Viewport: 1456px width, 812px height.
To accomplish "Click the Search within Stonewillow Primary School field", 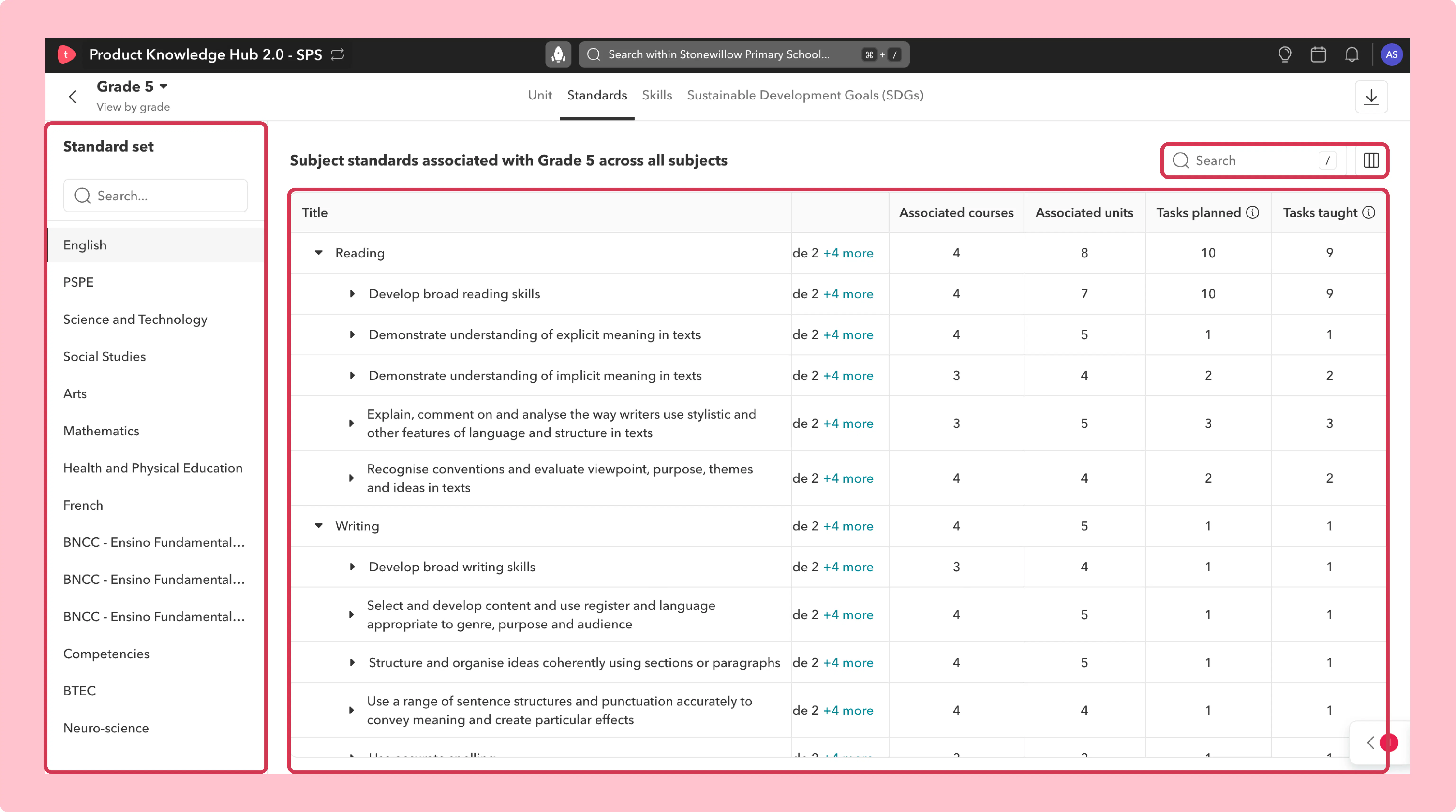I will point(744,54).
